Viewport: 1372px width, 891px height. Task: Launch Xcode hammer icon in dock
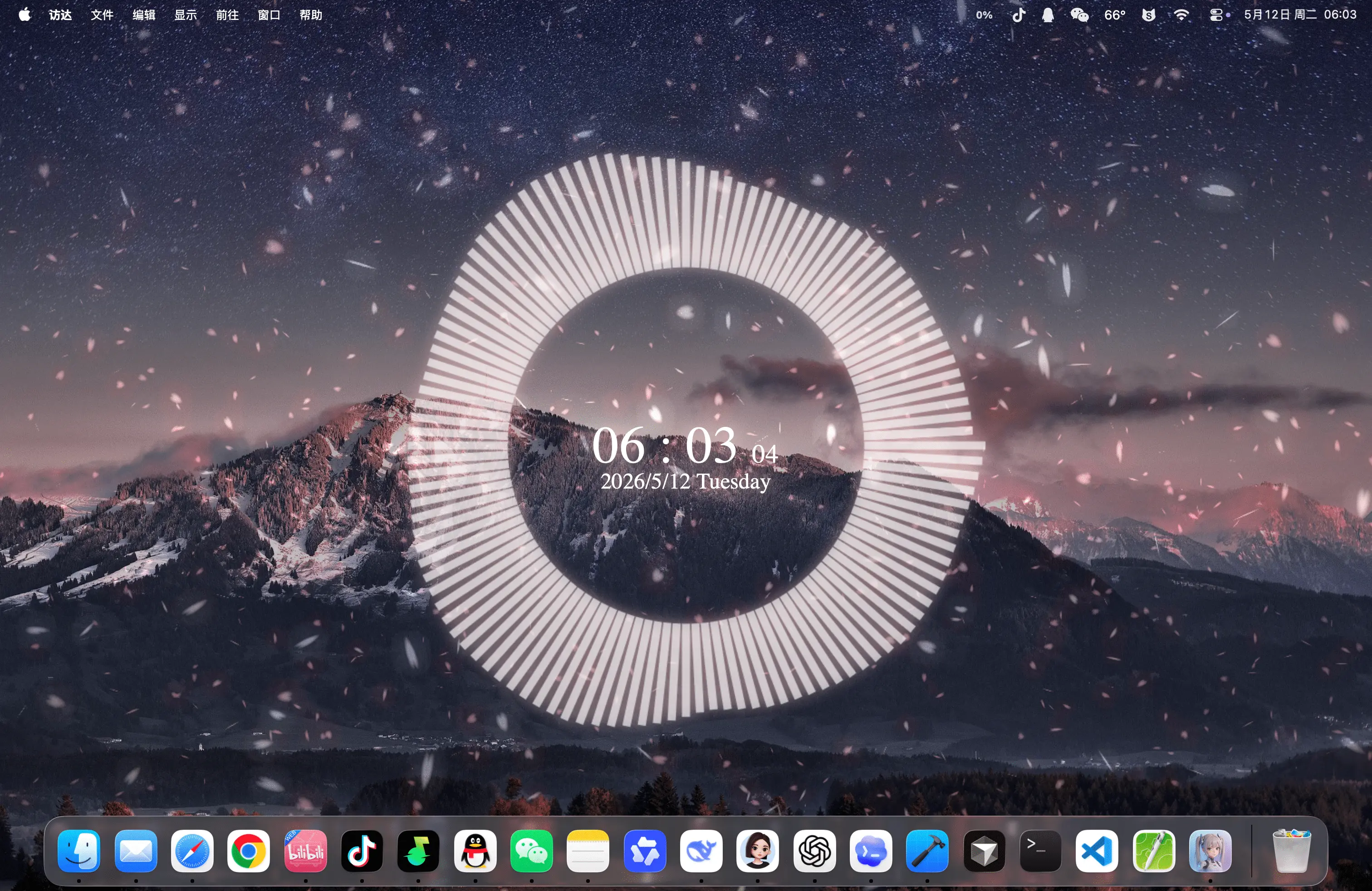coord(926,851)
